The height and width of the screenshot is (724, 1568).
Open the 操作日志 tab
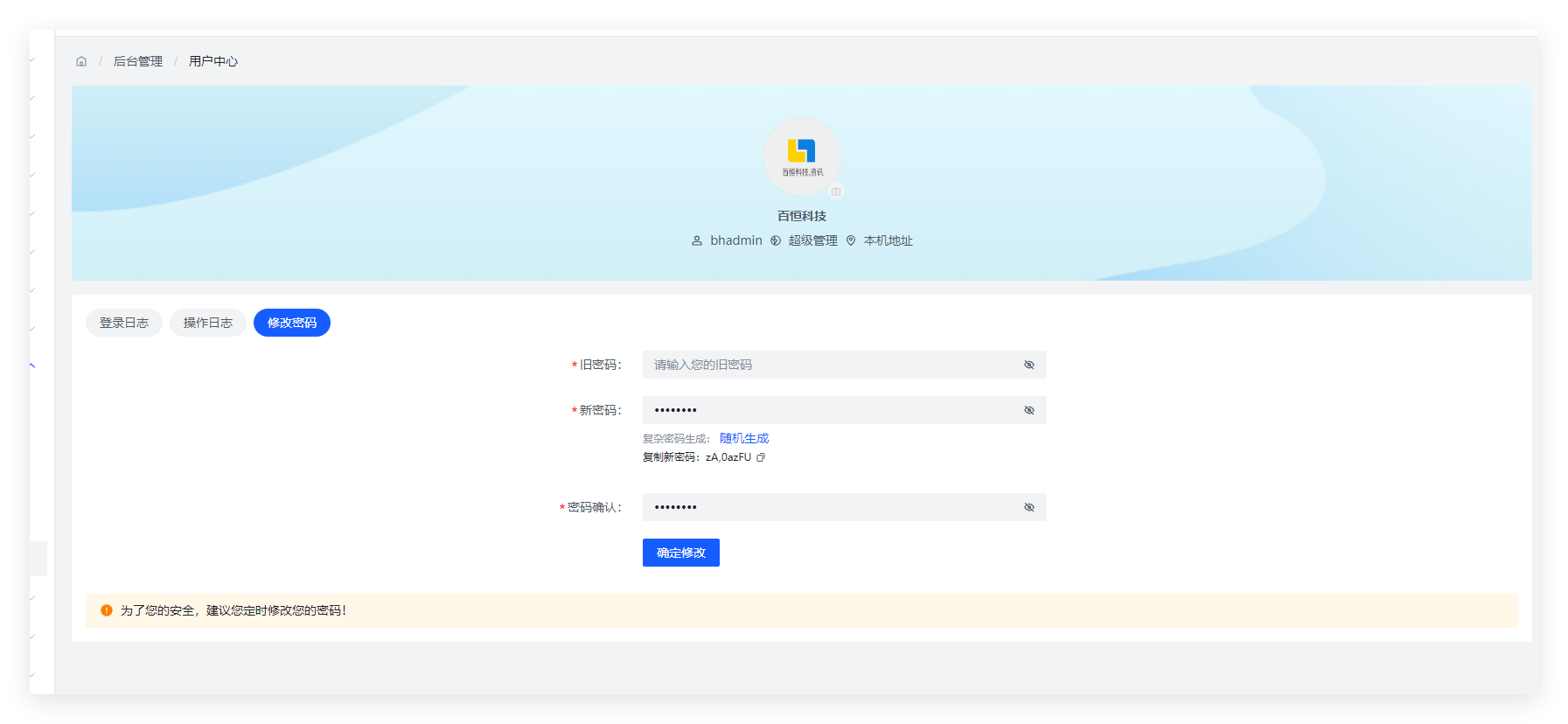coord(208,323)
